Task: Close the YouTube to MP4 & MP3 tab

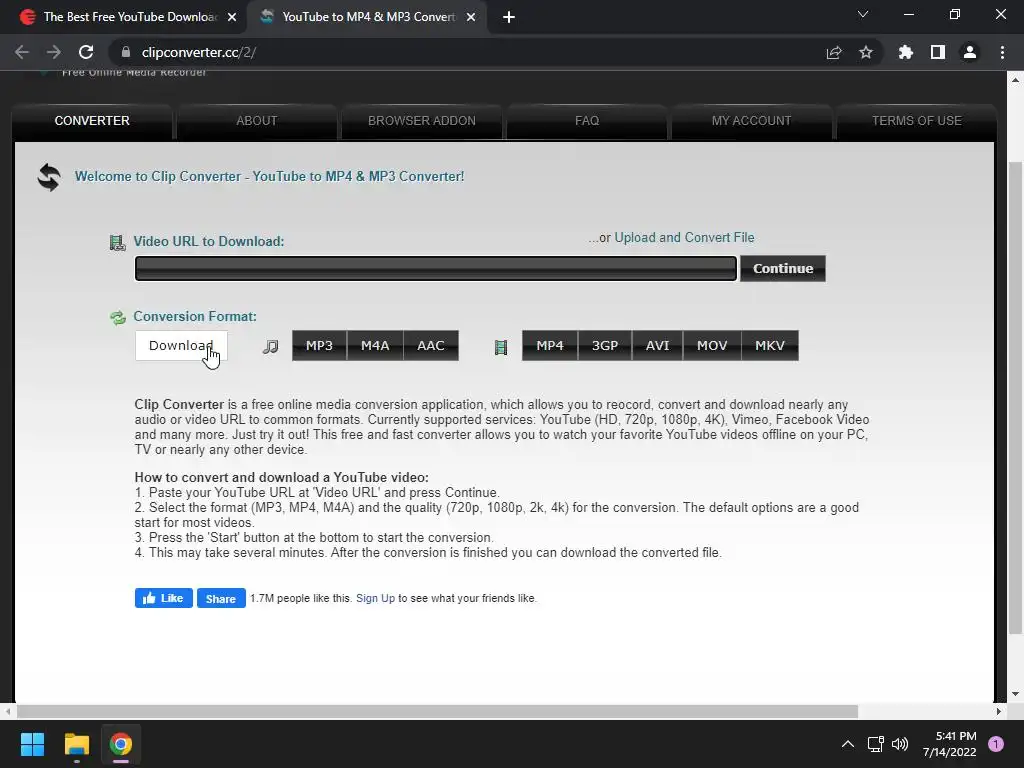Action: point(471,17)
